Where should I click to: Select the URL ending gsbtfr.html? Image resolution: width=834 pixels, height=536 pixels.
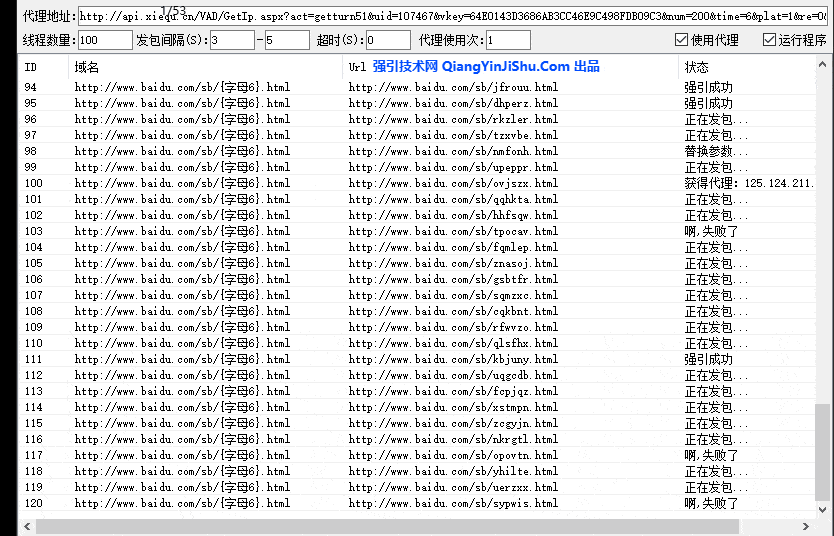pyautogui.click(x=453, y=279)
